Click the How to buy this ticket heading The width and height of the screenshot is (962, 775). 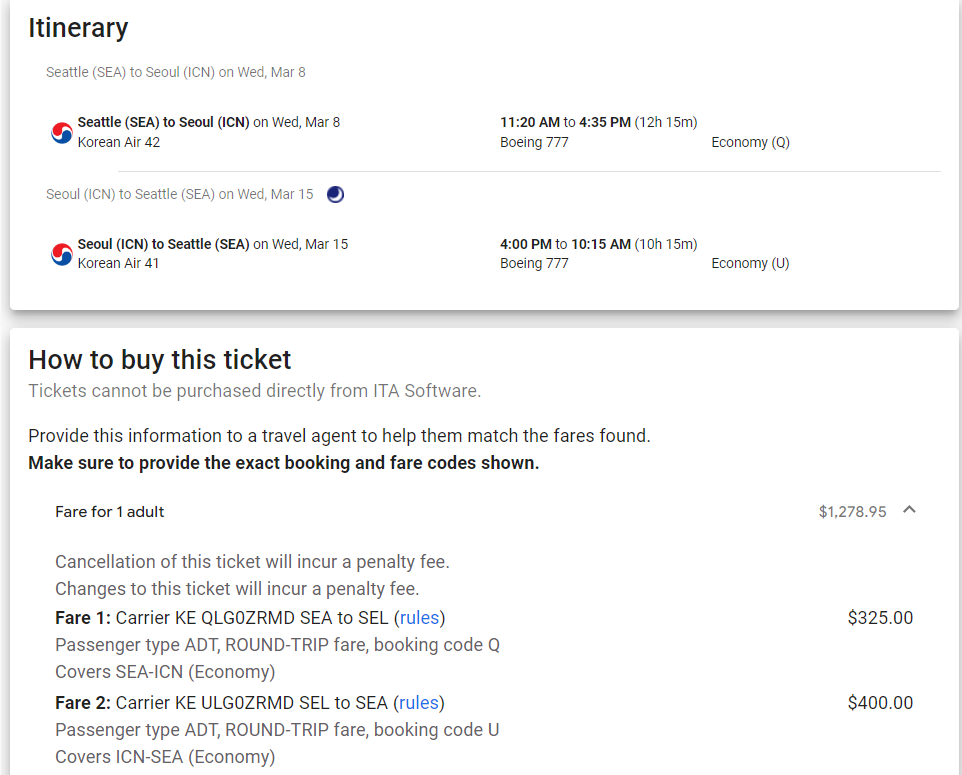(x=160, y=359)
